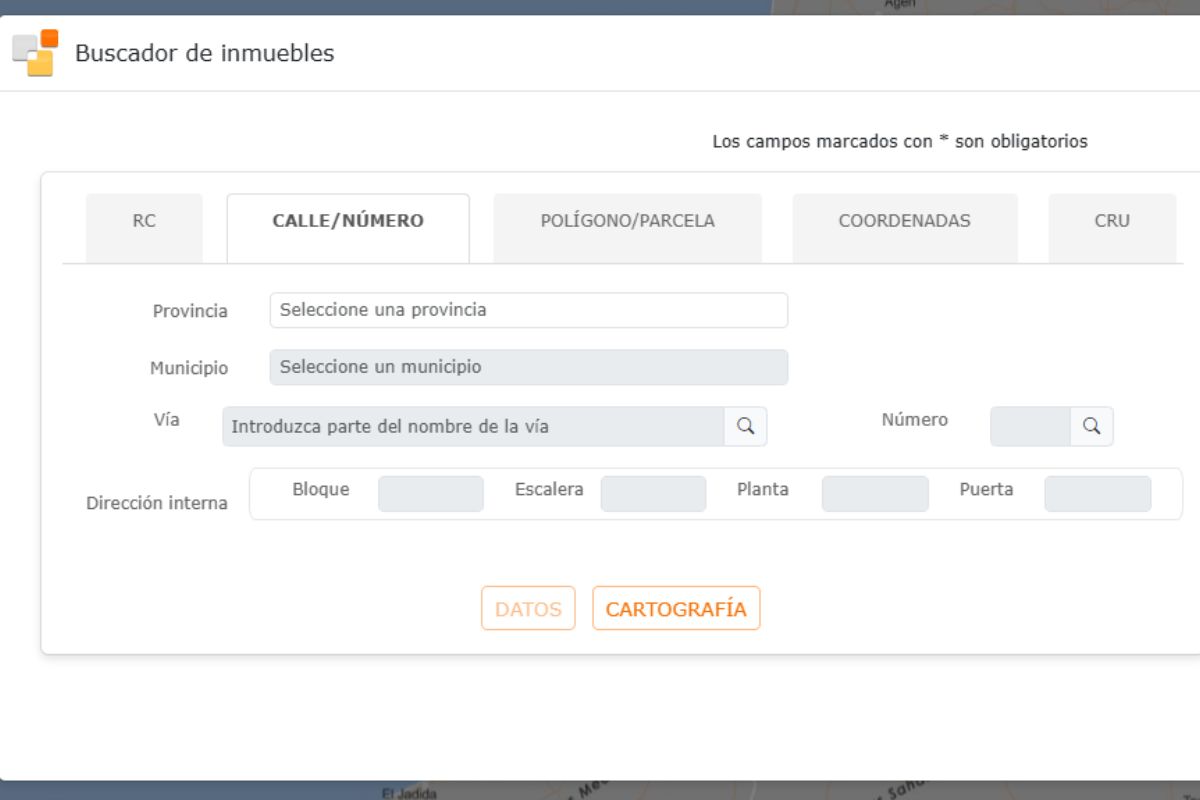The image size is (1200, 800).
Task: Click the 'Escalera' label
Action: click(549, 489)
